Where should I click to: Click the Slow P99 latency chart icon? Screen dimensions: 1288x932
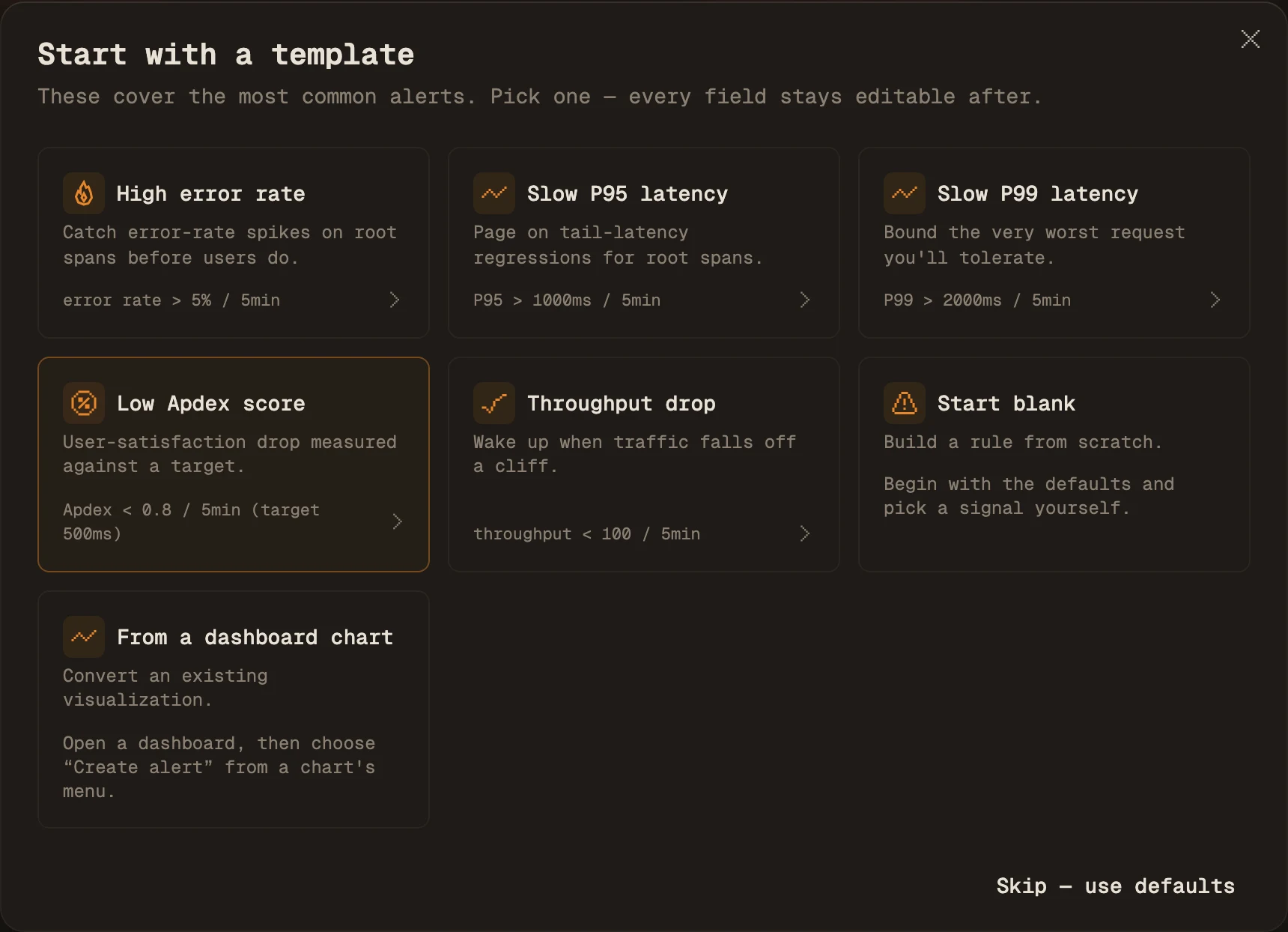pos(905,193)
